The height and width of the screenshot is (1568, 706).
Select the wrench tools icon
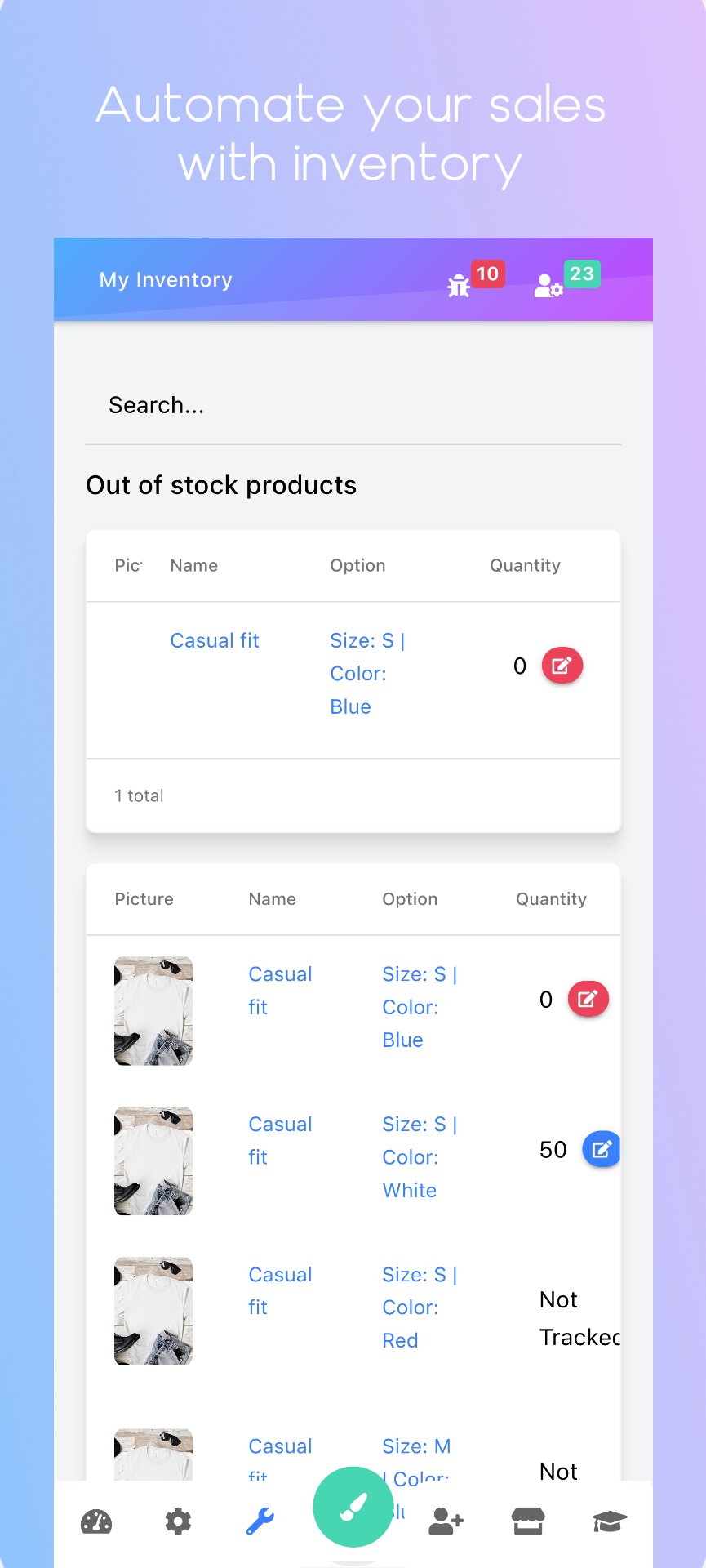260,1521
